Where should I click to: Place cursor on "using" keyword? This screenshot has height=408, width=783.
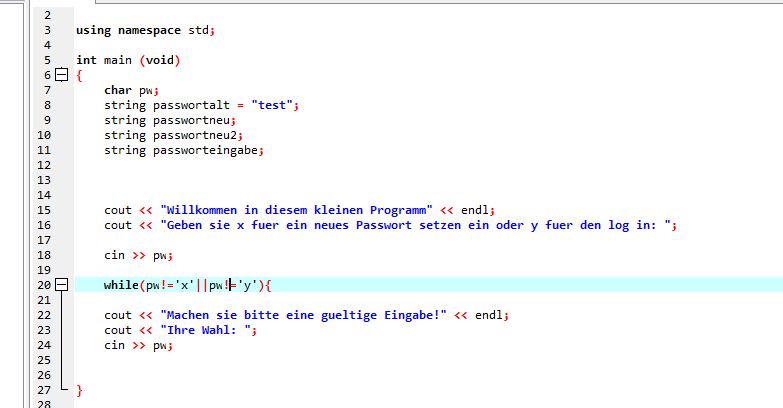[93, 30]
